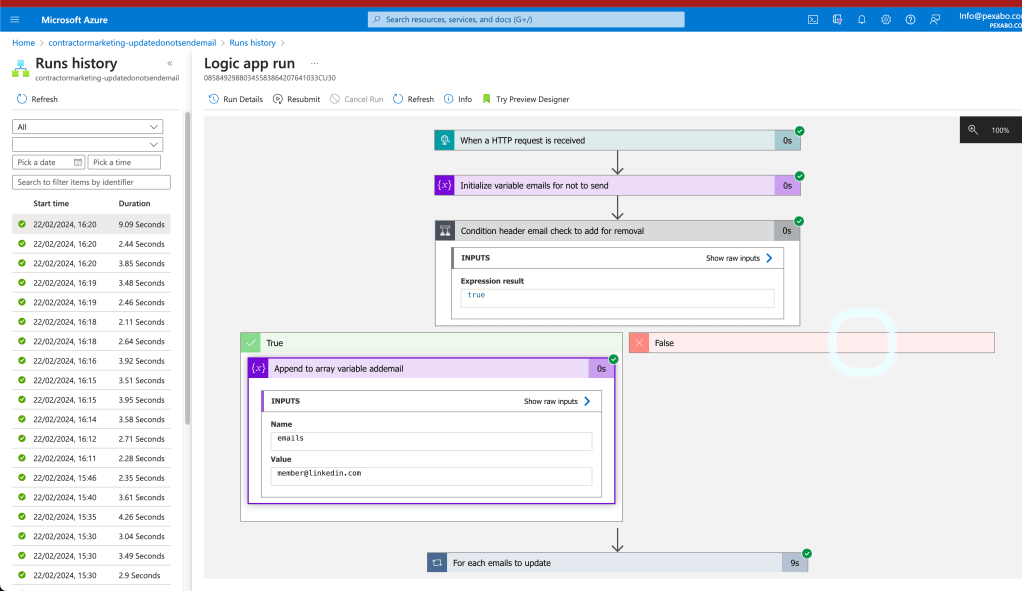Open the notifications bell
The width and height of the screenshot is (1022, 591).
point(862,20)
